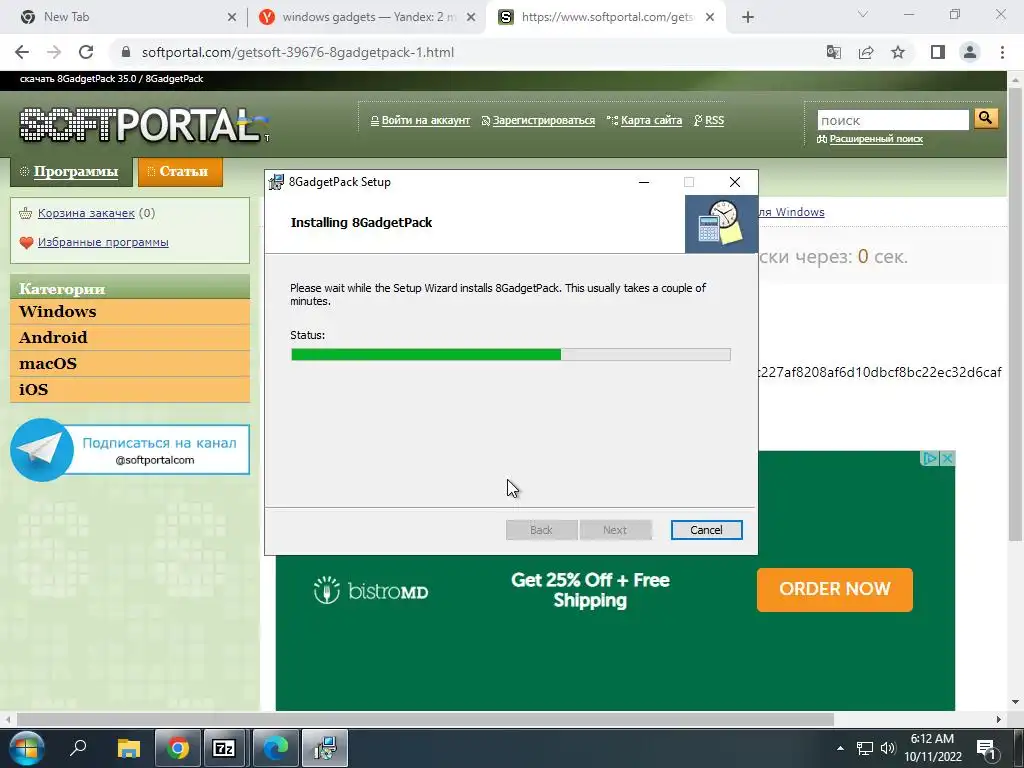Click the installation progress bar
The width and height of the screenshot is (1024, 768).
(x=511, y=355)
